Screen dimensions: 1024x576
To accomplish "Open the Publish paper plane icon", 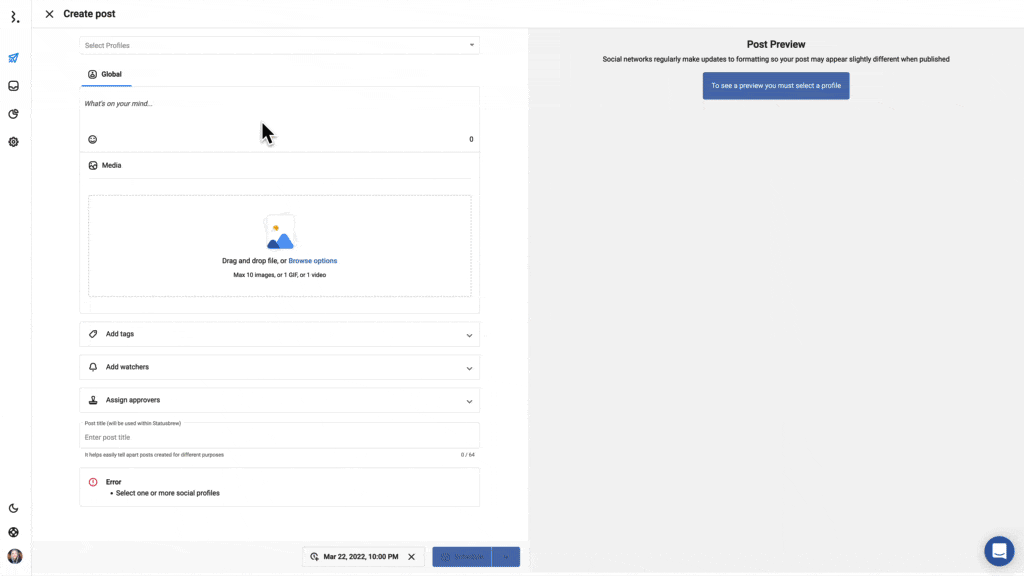I will coord(14,58).
